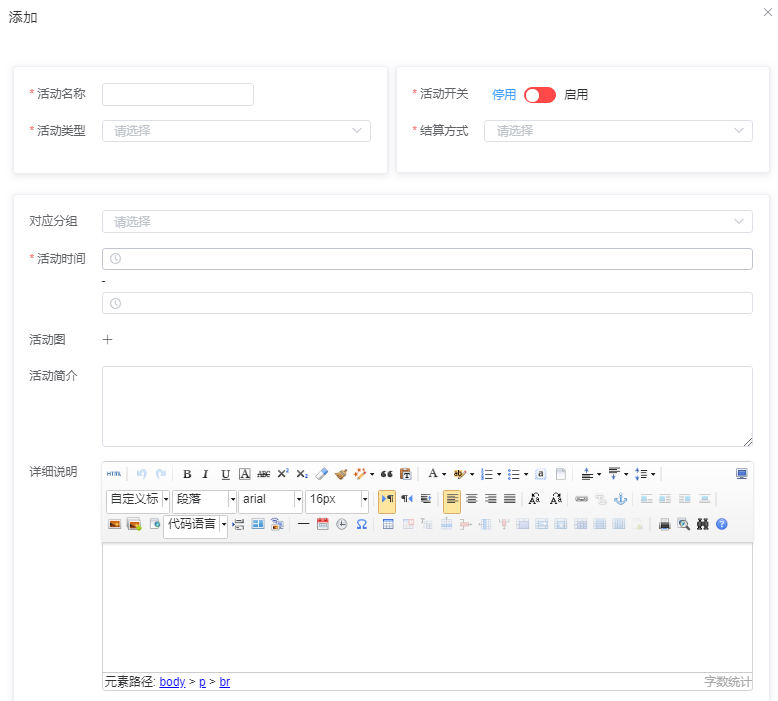
Task: Click the end time field of 活动时间
Action: (x=427, y=303)
